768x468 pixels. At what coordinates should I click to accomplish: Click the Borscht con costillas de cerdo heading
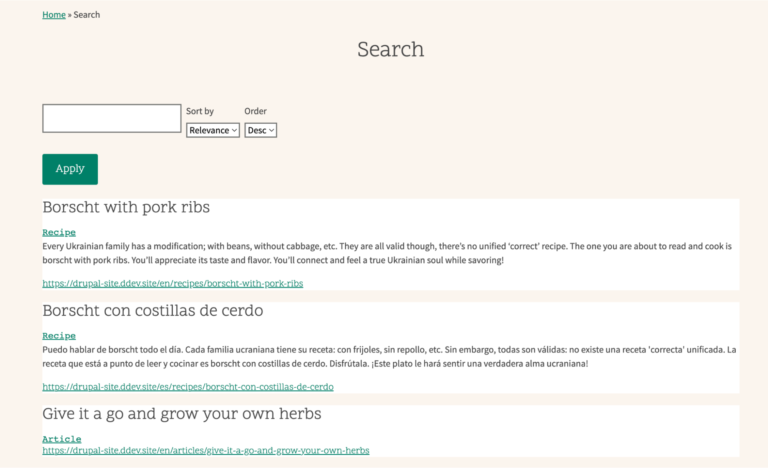pos(153,311)
